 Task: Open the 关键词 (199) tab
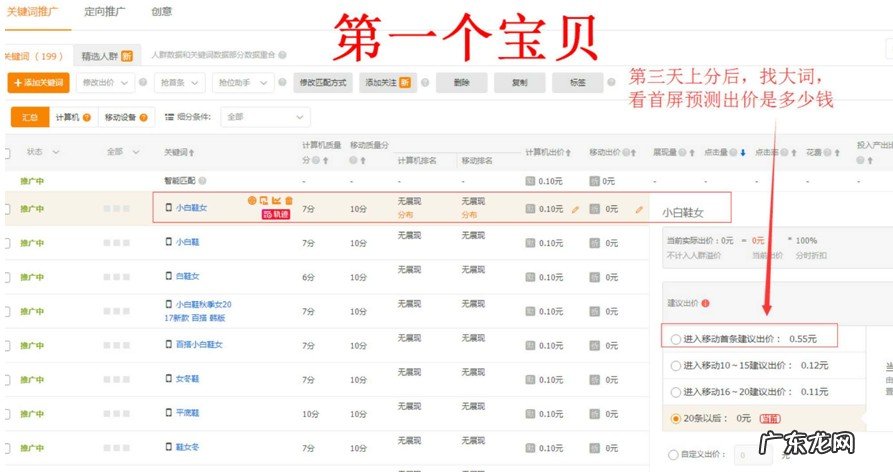click(x=36, y=56)
